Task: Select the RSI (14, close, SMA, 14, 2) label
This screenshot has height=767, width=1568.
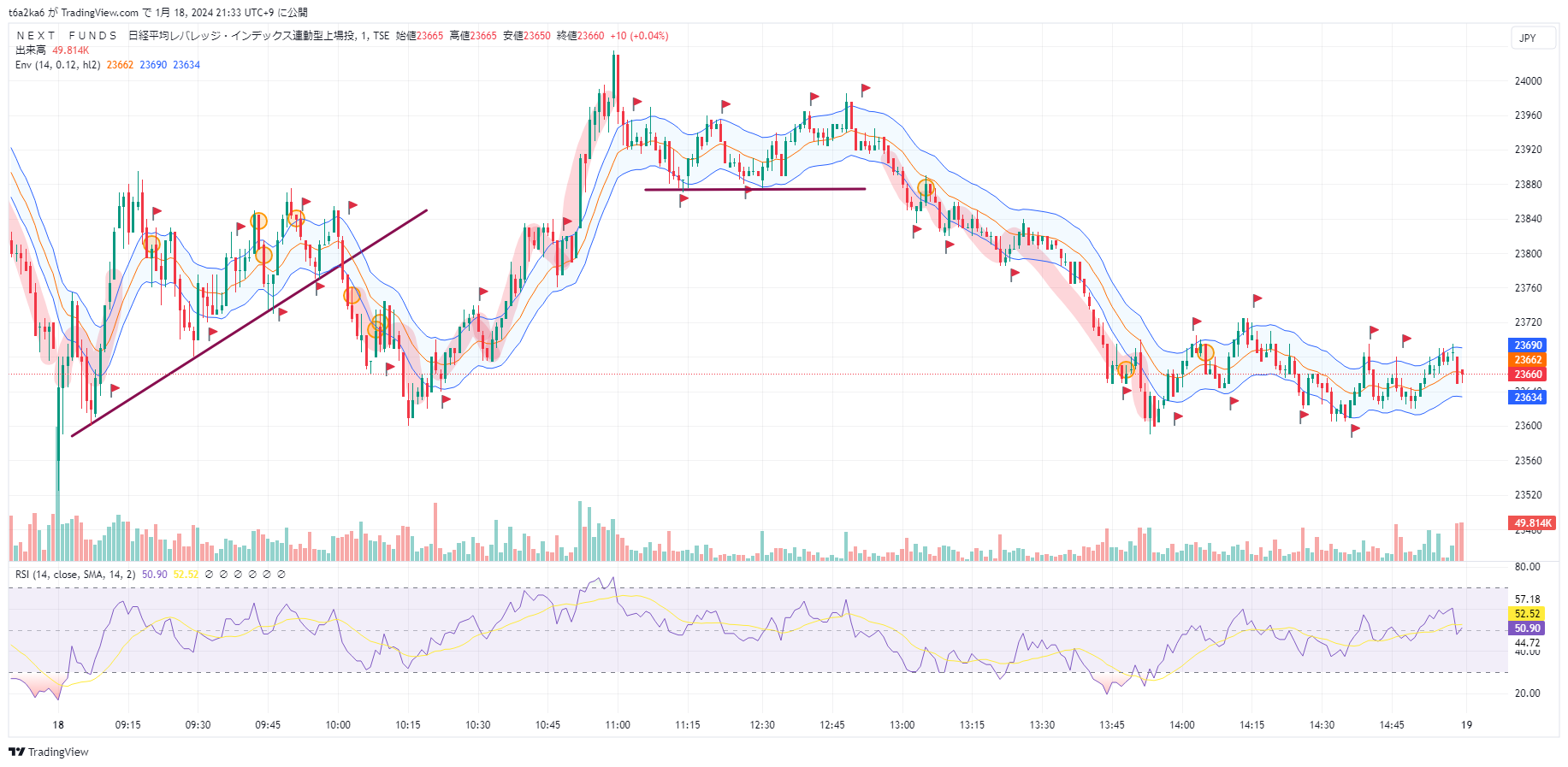Action: coord(74,575)
